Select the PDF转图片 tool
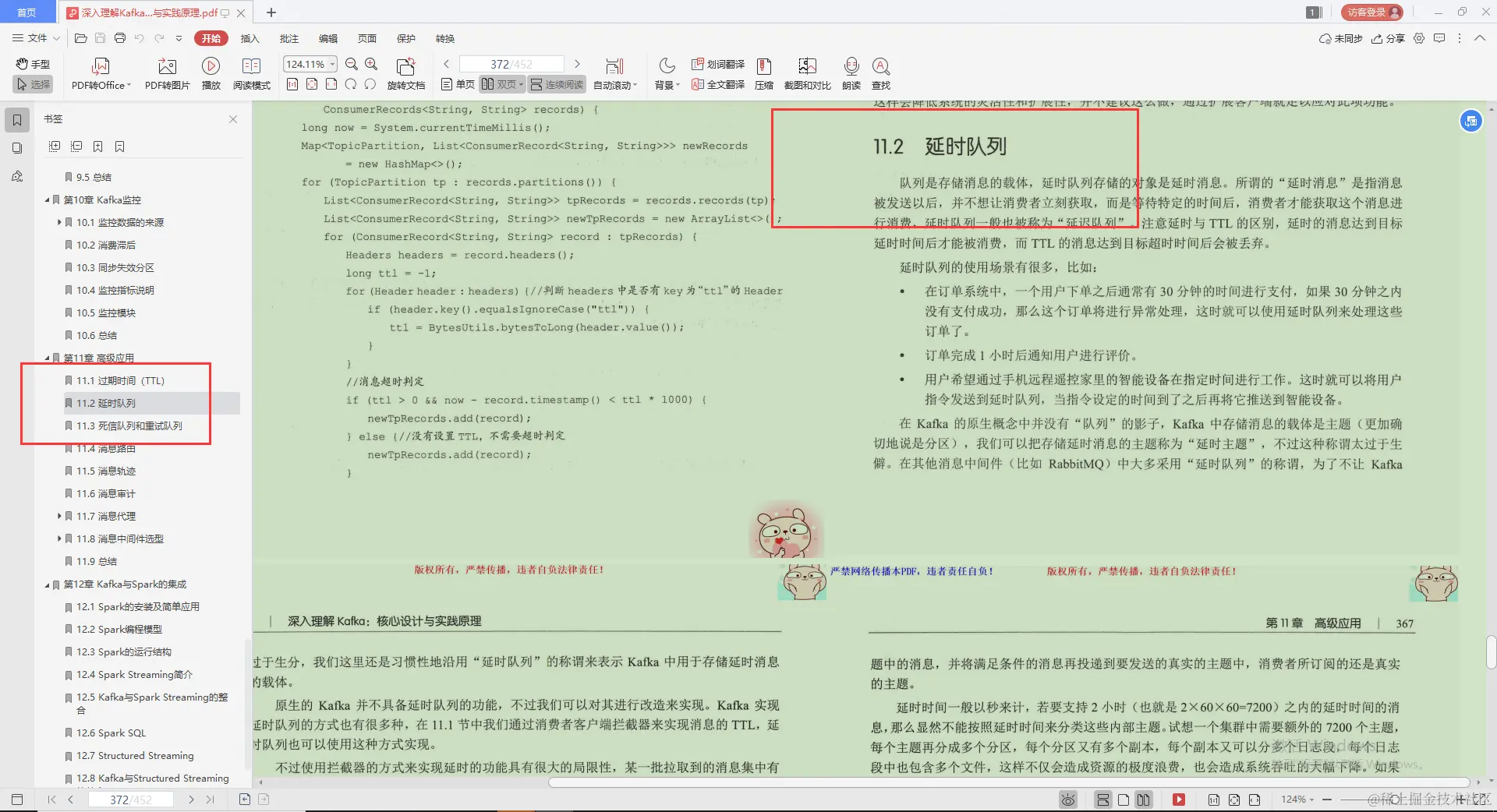 (166, 72)
